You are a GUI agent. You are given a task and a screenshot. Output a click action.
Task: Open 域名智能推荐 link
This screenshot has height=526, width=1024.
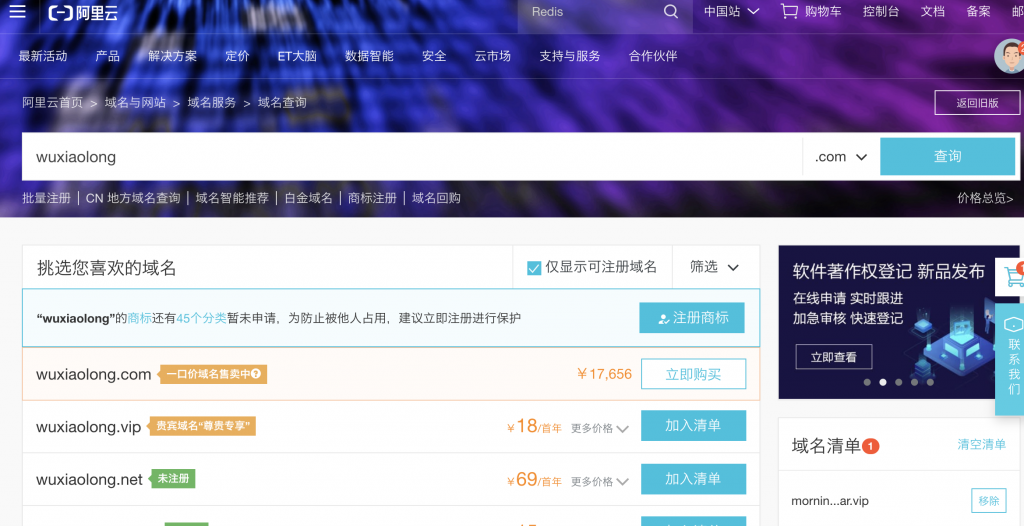coord(232,198)
